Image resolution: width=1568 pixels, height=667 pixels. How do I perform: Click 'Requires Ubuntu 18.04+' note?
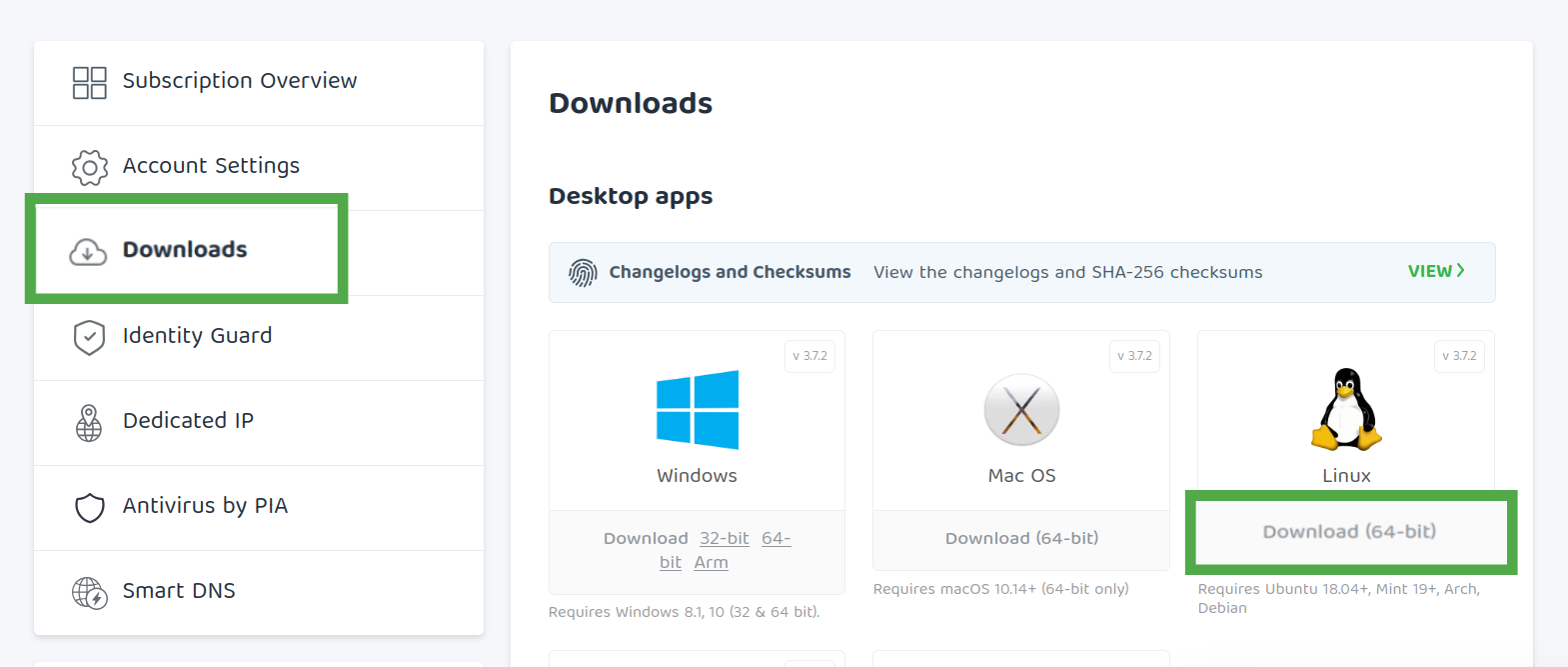(x=1339, y=598)
